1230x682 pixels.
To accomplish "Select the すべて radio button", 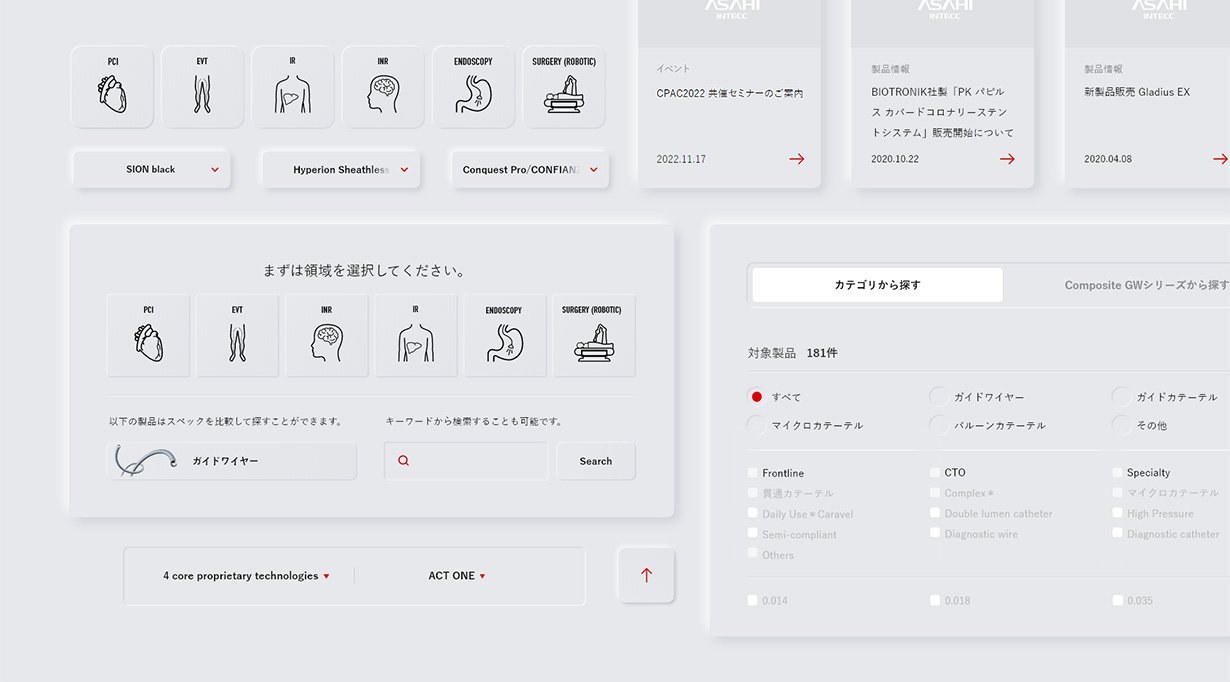I will coord(757,397).
